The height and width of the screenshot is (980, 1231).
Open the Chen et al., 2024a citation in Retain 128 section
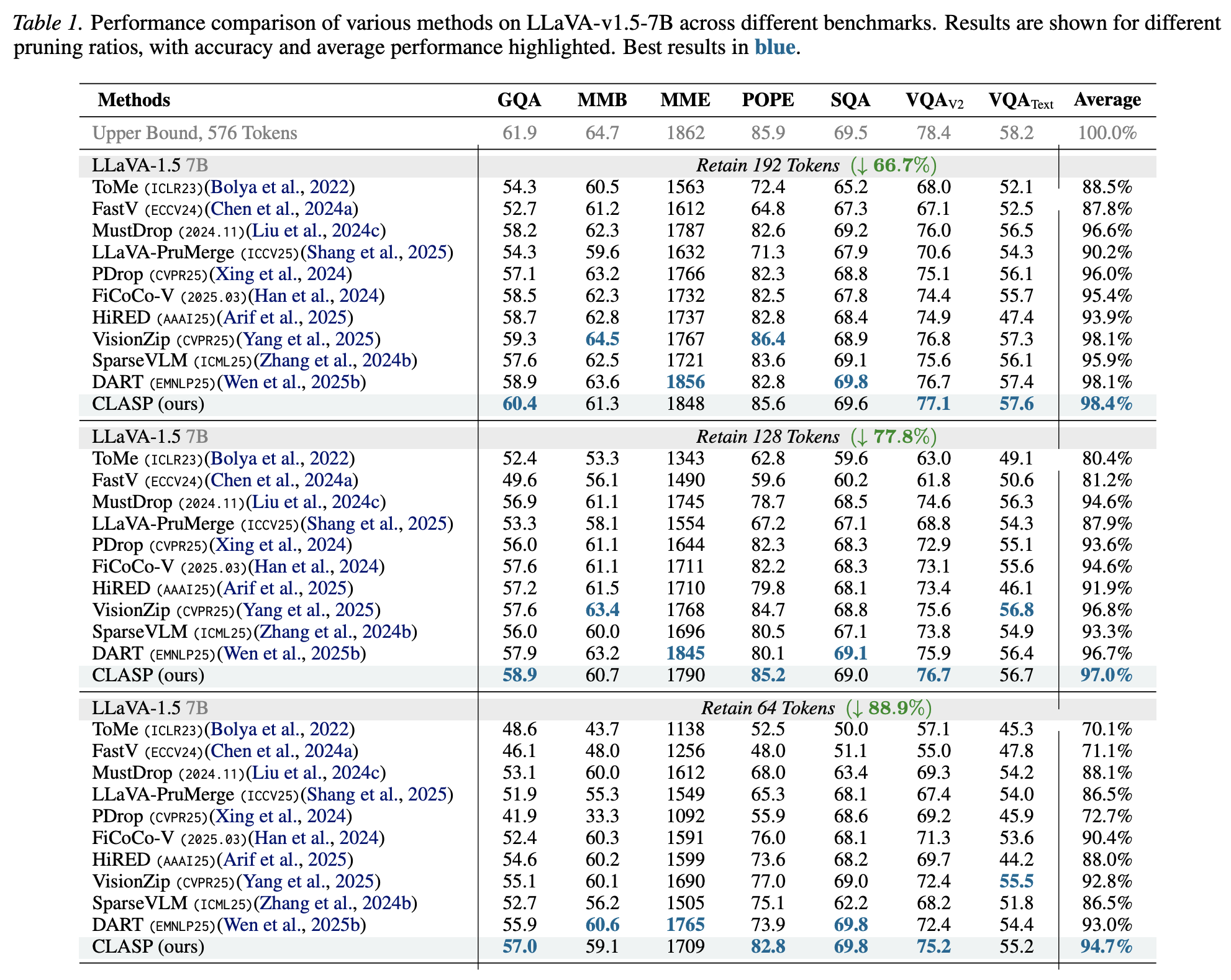[282, 480]
